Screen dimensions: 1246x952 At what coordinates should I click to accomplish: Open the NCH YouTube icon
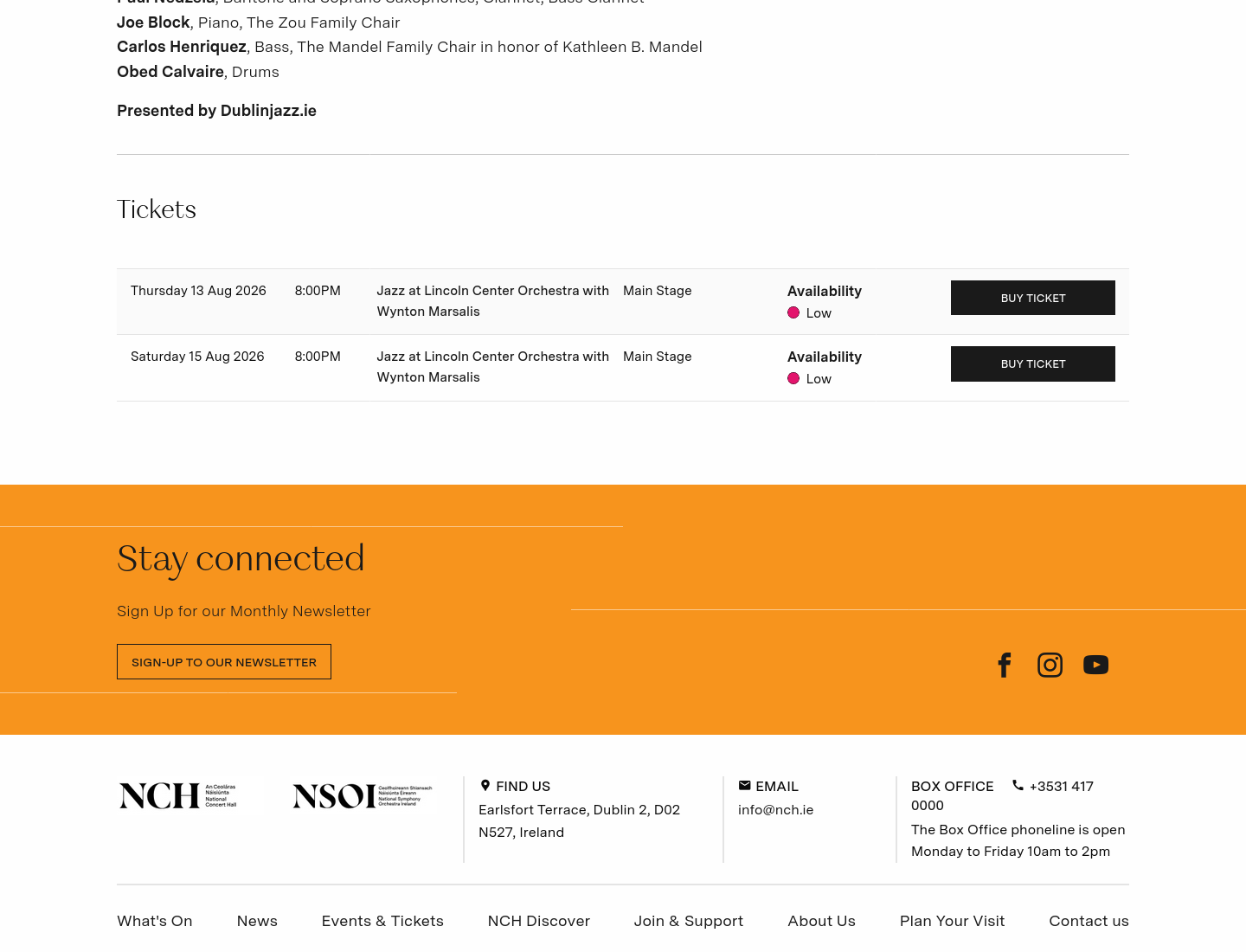pyautogui.click(x=1095, y=665)
